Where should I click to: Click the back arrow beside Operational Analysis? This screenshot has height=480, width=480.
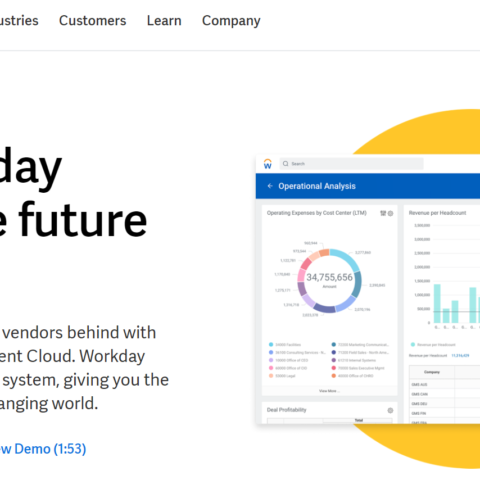coord(270,186)
